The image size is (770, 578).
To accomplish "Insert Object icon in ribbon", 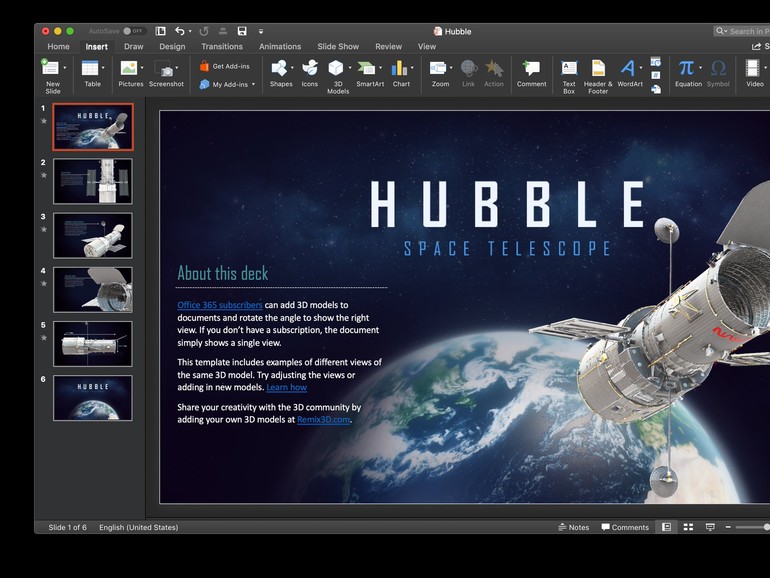I will coord(656,89).
